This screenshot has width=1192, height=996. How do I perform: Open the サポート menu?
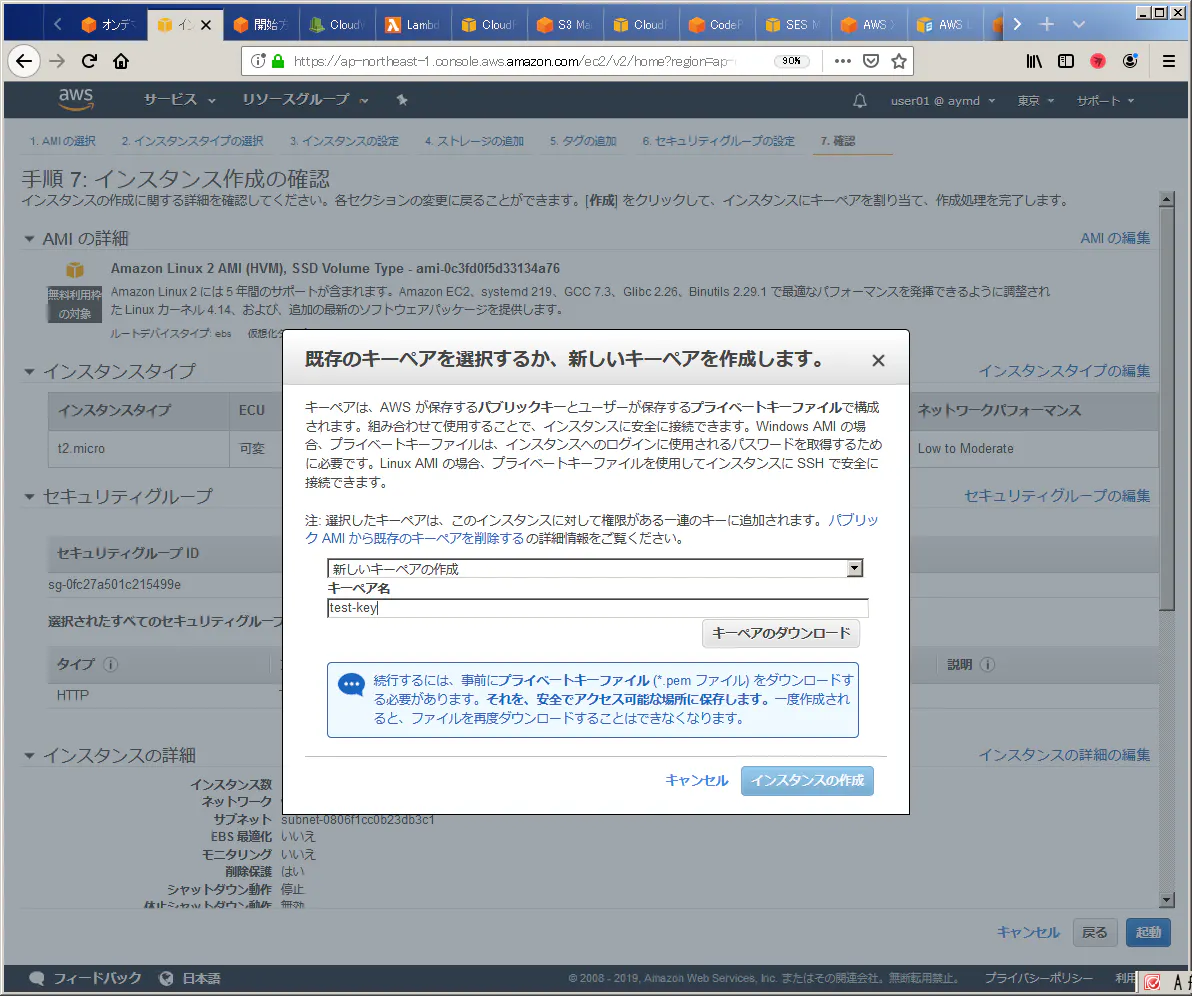[x=1105, y=100]
